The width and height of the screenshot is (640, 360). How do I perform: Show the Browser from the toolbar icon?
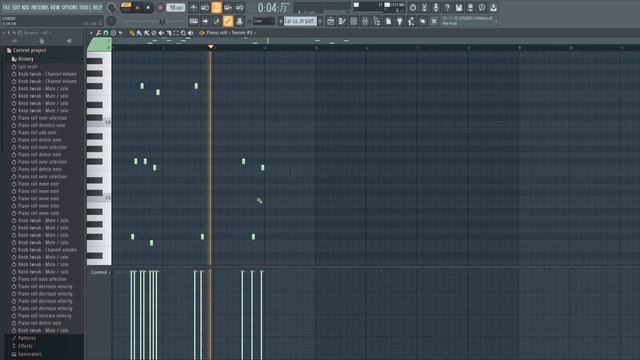coord(376,21)
